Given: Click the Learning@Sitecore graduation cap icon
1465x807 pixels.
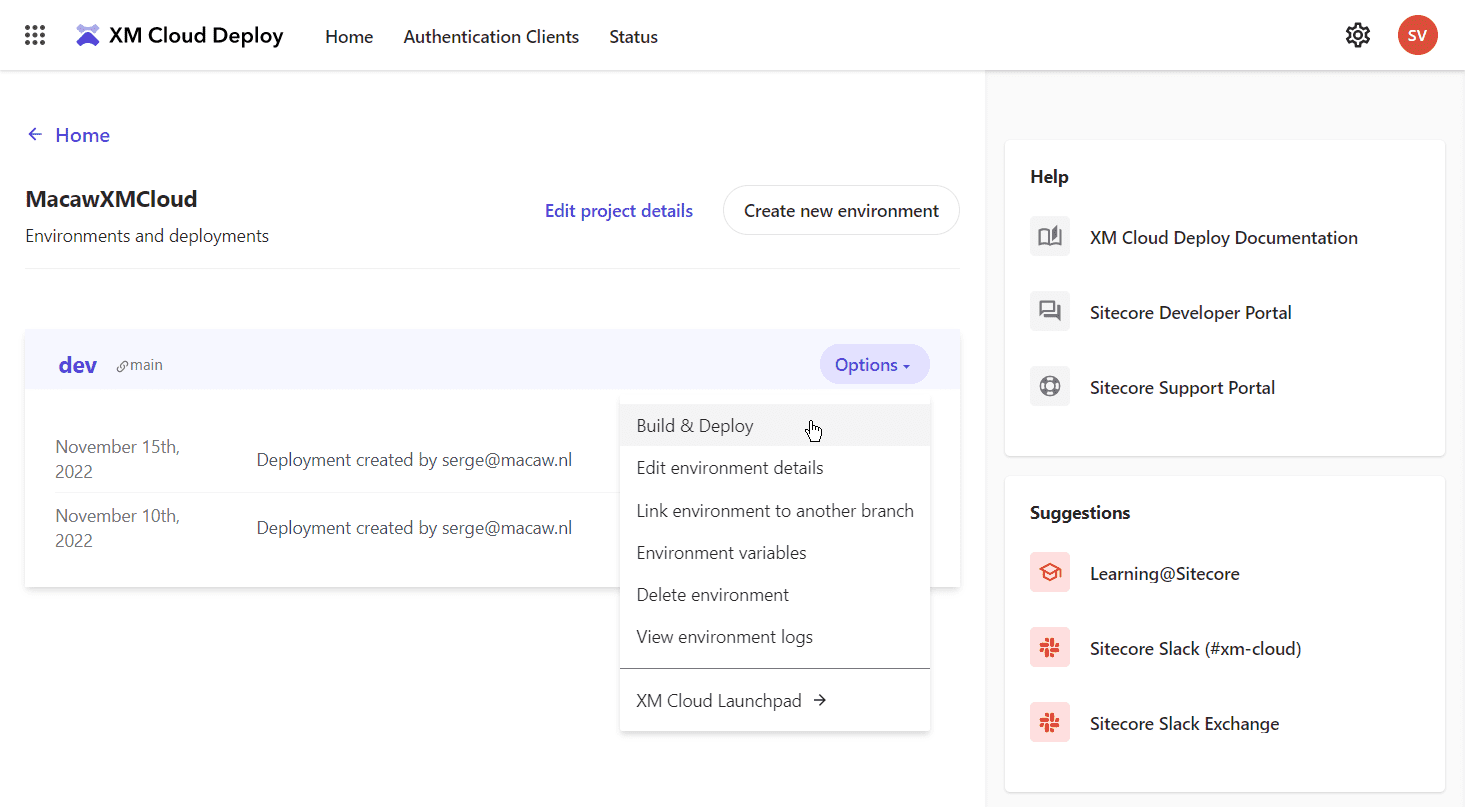Looking at the screenshot, I should [x=1050, y=573].
